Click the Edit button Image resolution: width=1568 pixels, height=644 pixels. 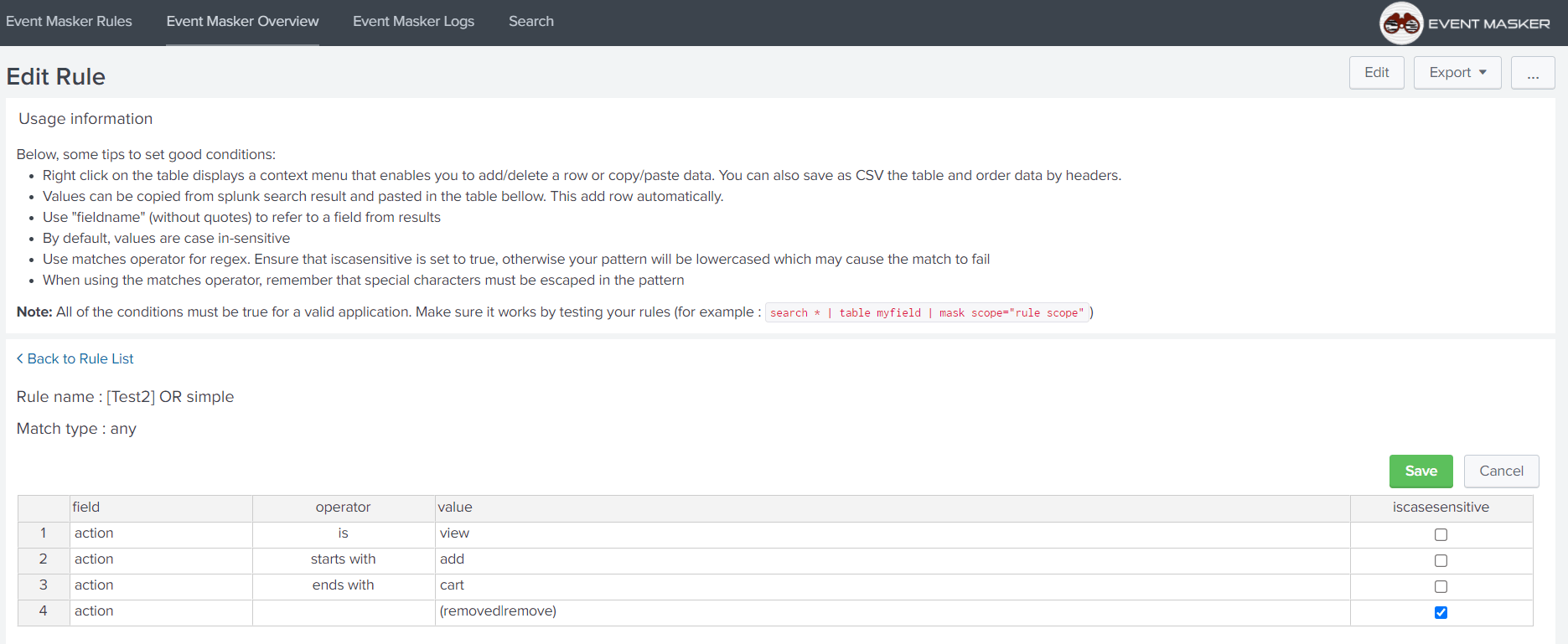tap(1376, 73)
